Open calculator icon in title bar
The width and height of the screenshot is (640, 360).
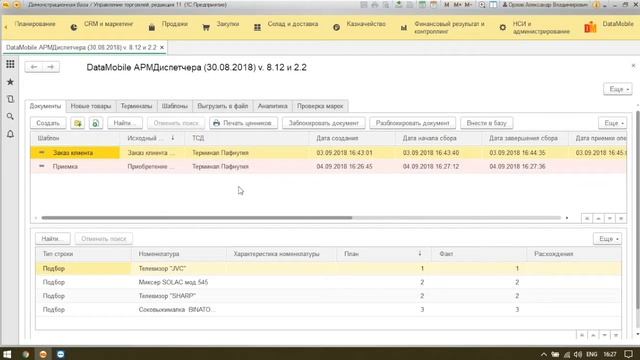422,5
